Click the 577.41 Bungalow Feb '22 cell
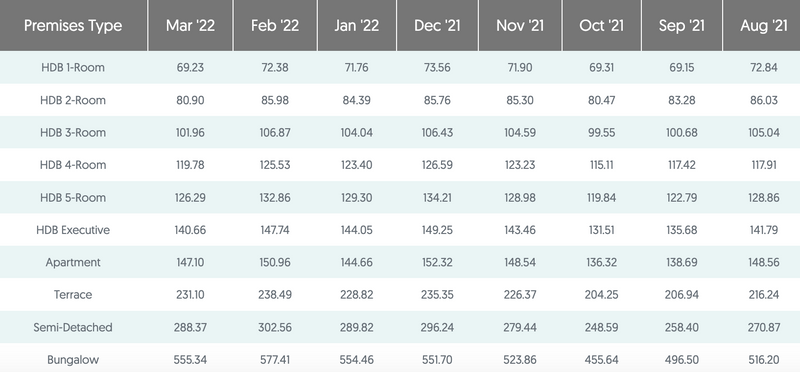 [x=275, y=360]
